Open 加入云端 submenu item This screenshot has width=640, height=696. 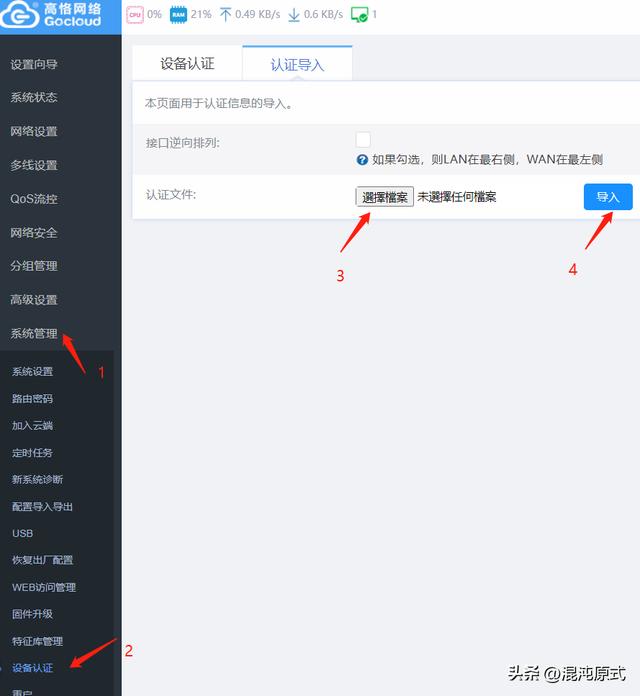click(32, 426)
